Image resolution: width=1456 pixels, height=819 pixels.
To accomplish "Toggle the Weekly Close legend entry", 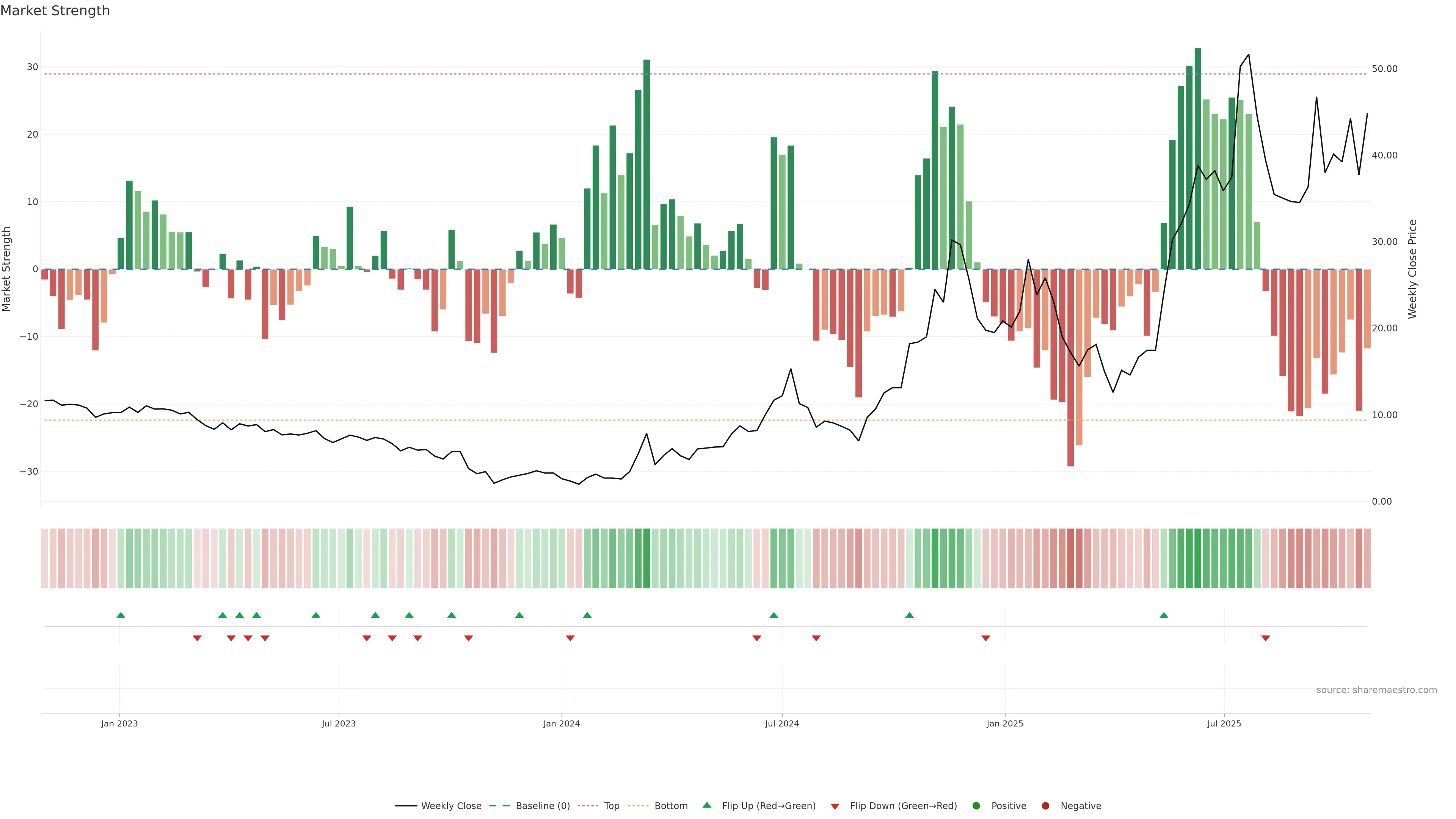I will coord(438,806).
